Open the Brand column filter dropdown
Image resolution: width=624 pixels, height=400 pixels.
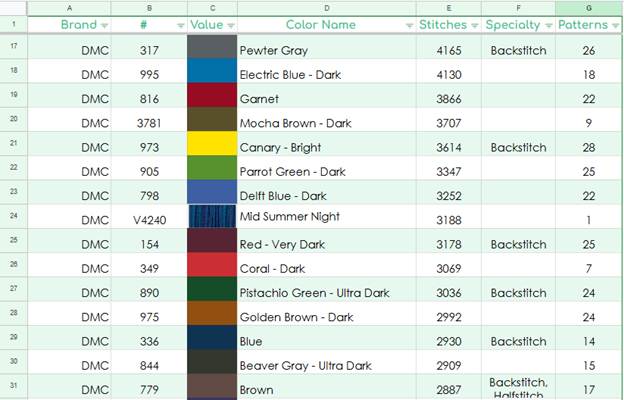click(x=103, y=25)
